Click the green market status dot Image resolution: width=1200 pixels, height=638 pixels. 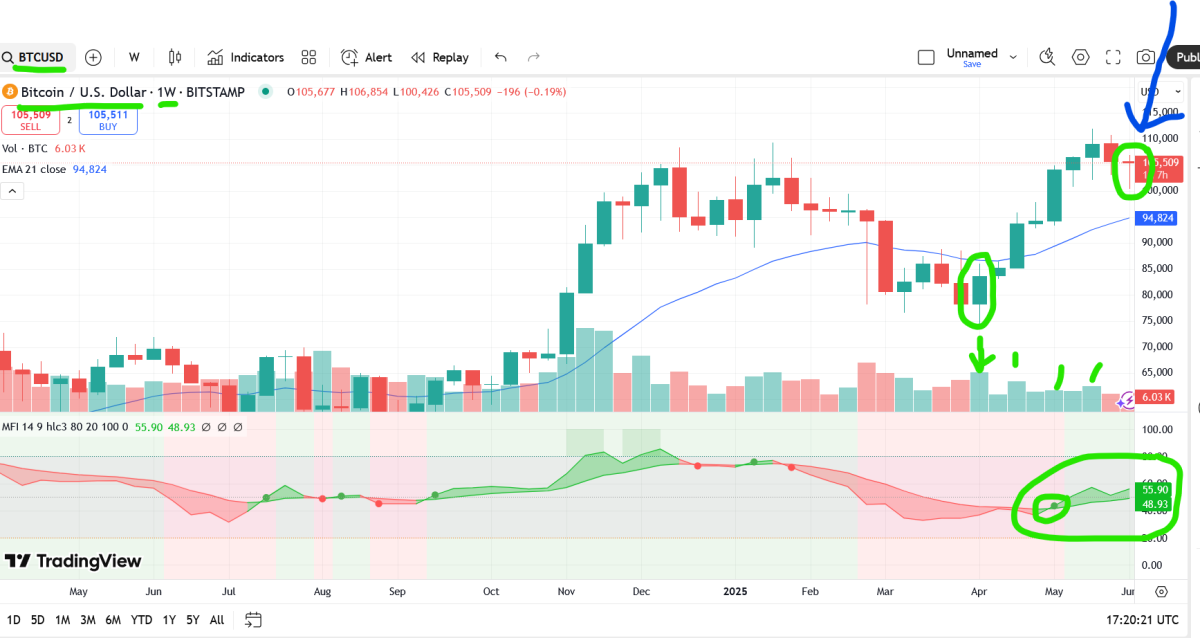click(x=265, y=92)
